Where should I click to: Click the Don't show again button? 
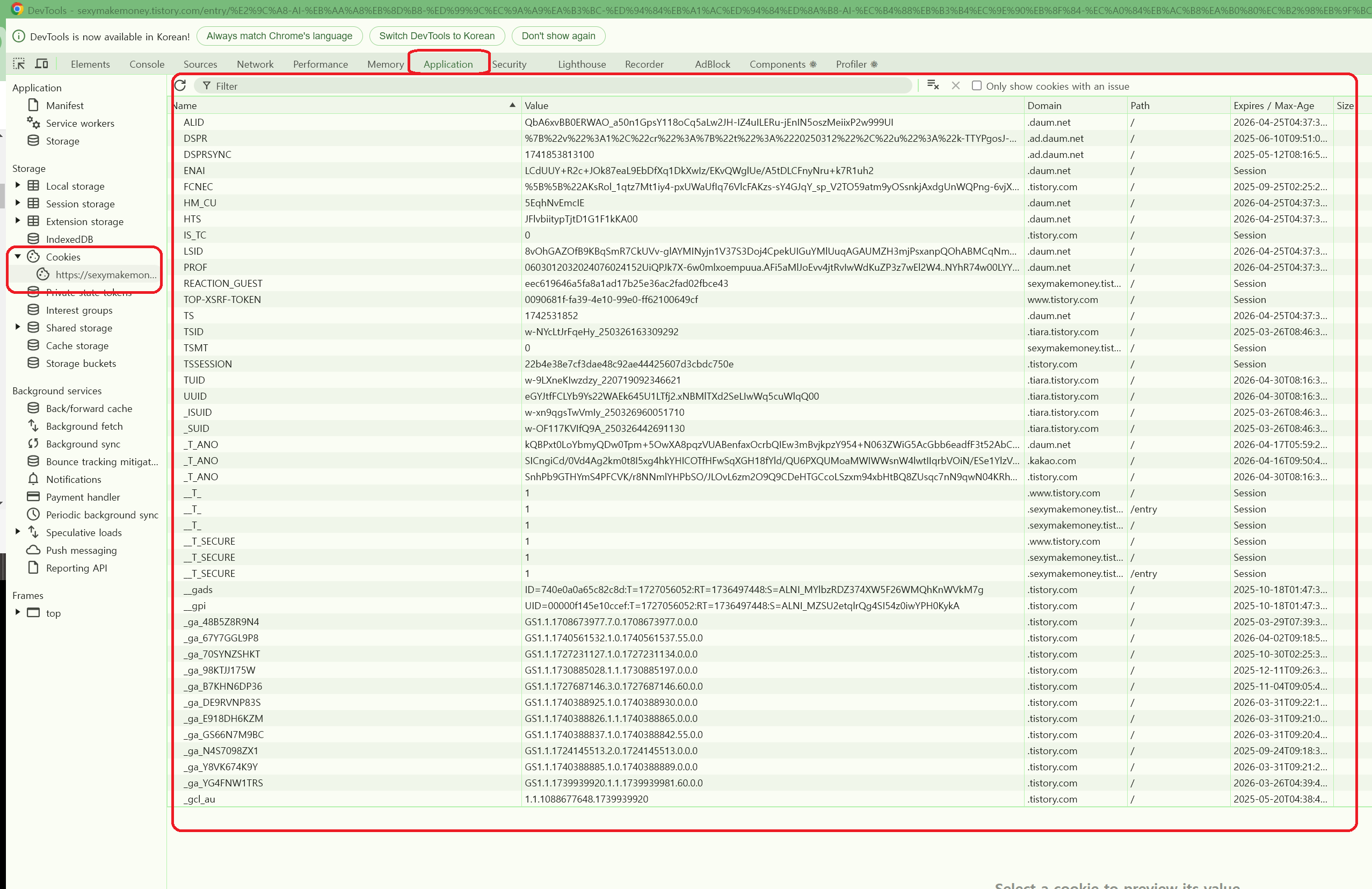557,36
